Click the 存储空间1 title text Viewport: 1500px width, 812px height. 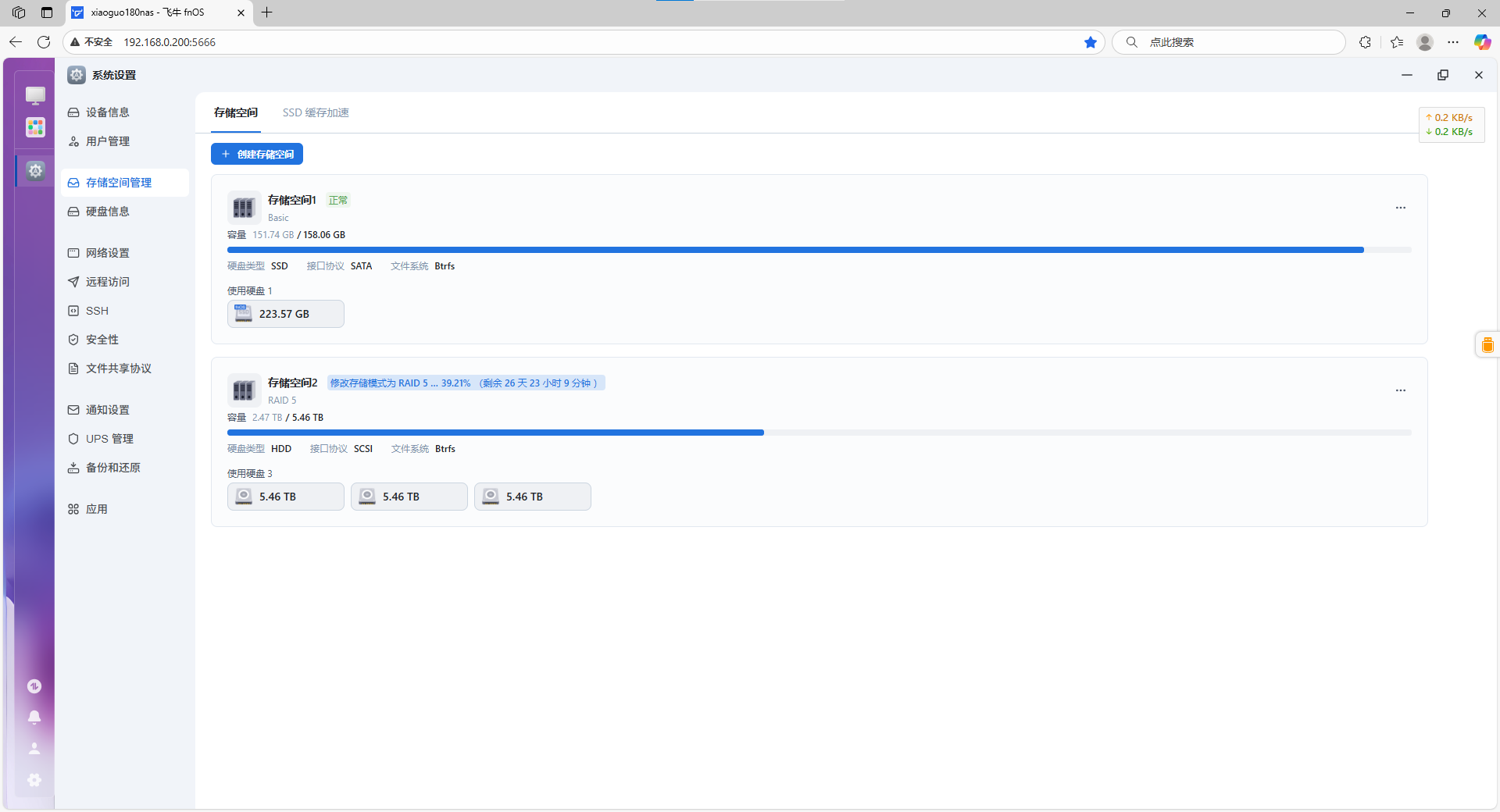[292, 200]
